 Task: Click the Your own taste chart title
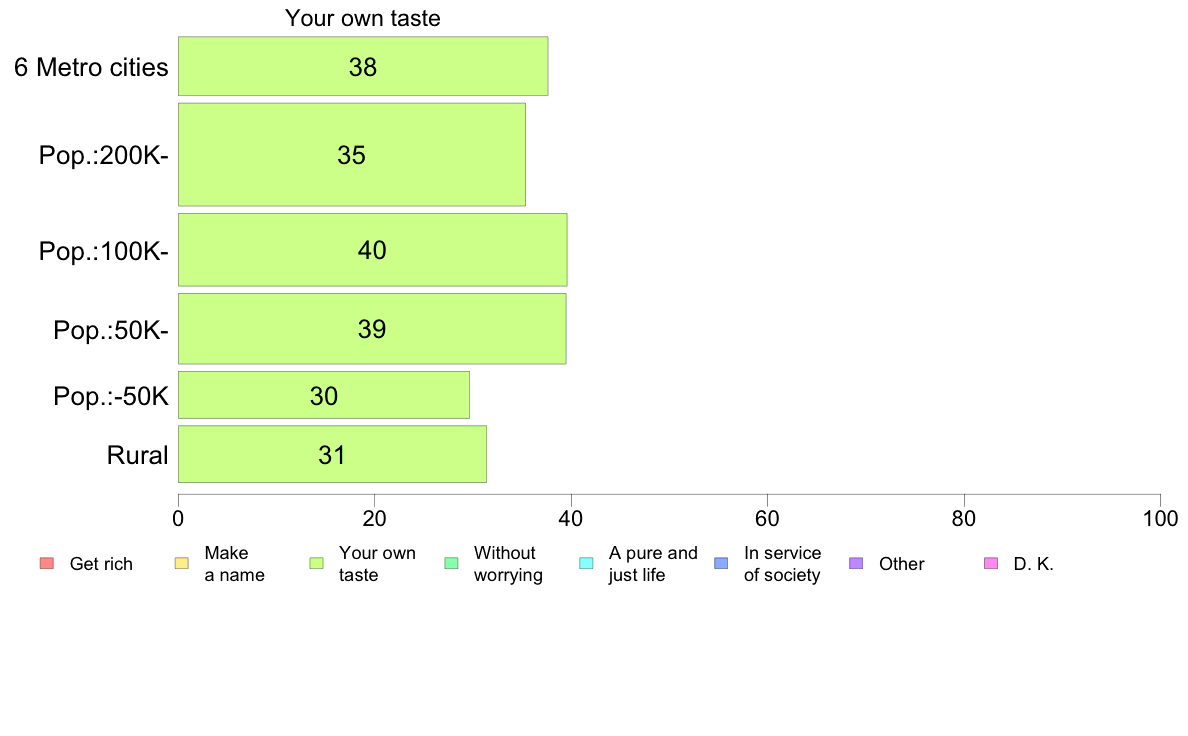[x=363, y=18]
